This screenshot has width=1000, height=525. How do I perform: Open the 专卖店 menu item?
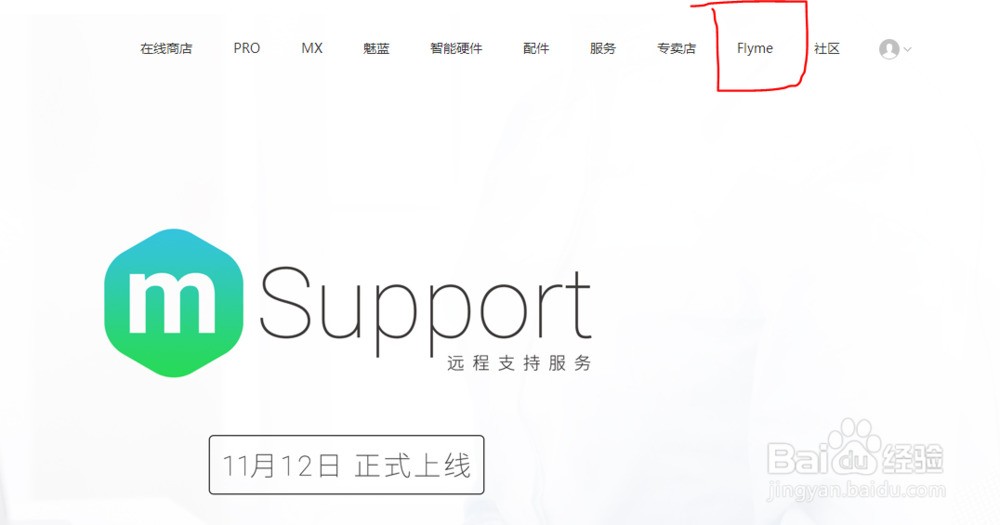pyautogui.click(x=676, y=48)
